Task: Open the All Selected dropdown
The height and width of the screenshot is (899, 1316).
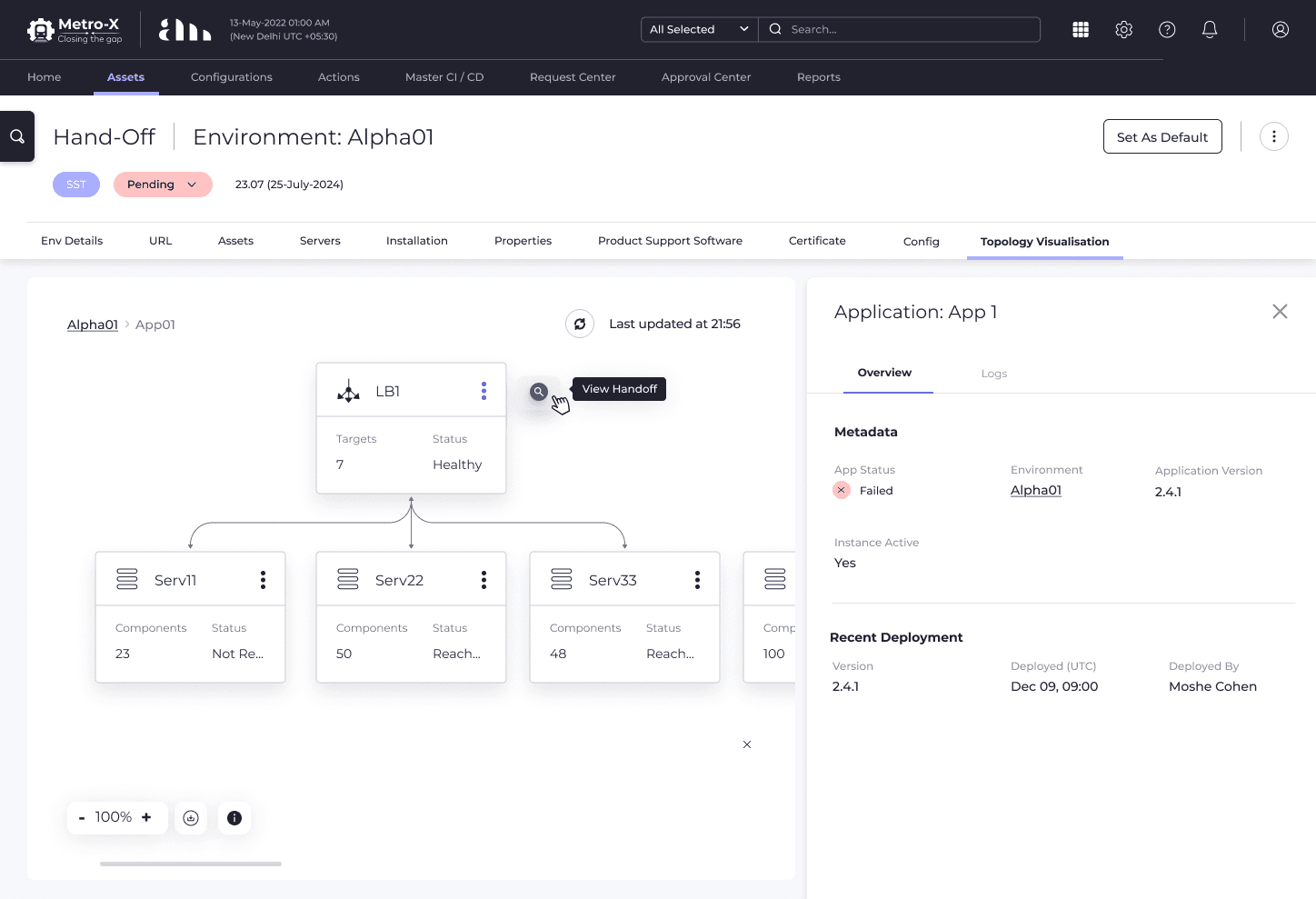Action: pos(699,29)
